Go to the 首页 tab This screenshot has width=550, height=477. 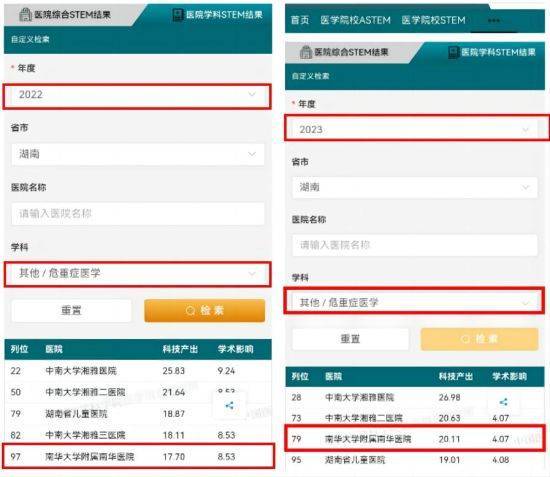300,20
